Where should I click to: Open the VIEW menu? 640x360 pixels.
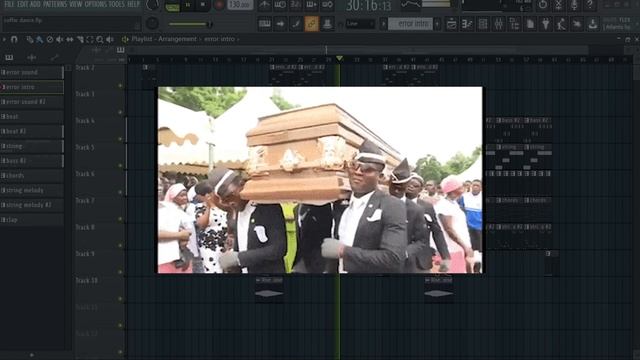click(76, 4)
